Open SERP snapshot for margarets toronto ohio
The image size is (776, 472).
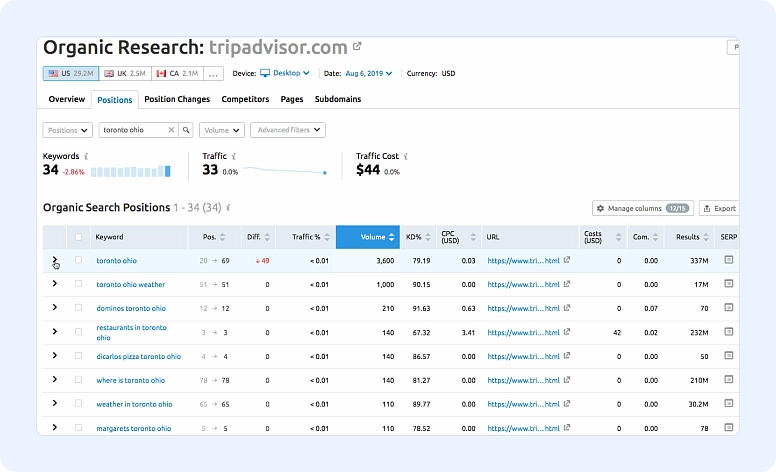coord(728,427)
